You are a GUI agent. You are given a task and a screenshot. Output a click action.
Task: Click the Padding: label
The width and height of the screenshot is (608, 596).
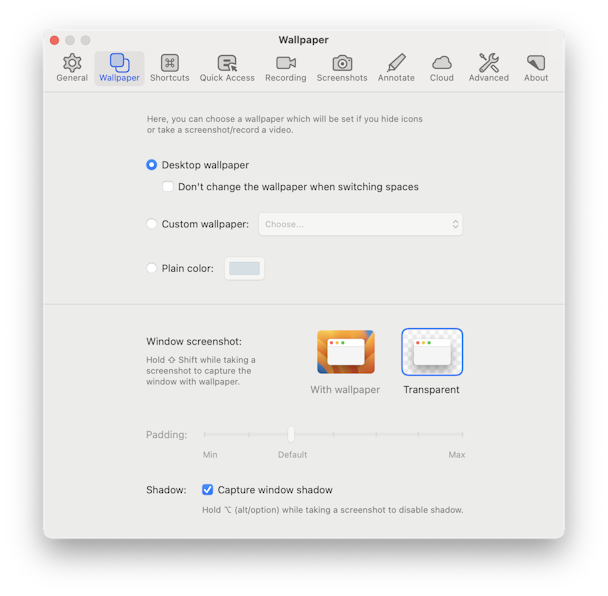(x=167, y=435)
